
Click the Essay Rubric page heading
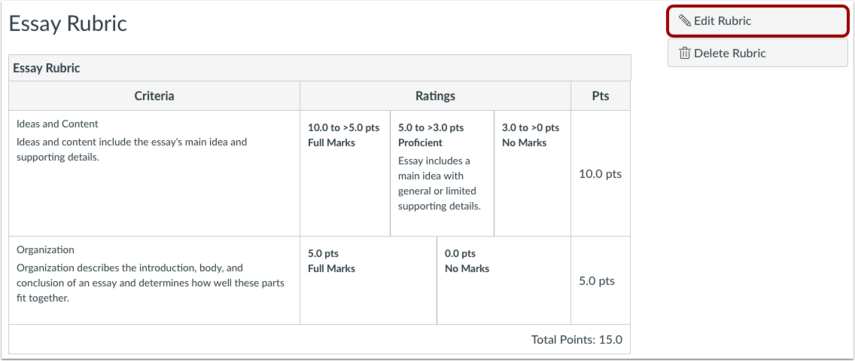tap(68, 24)
